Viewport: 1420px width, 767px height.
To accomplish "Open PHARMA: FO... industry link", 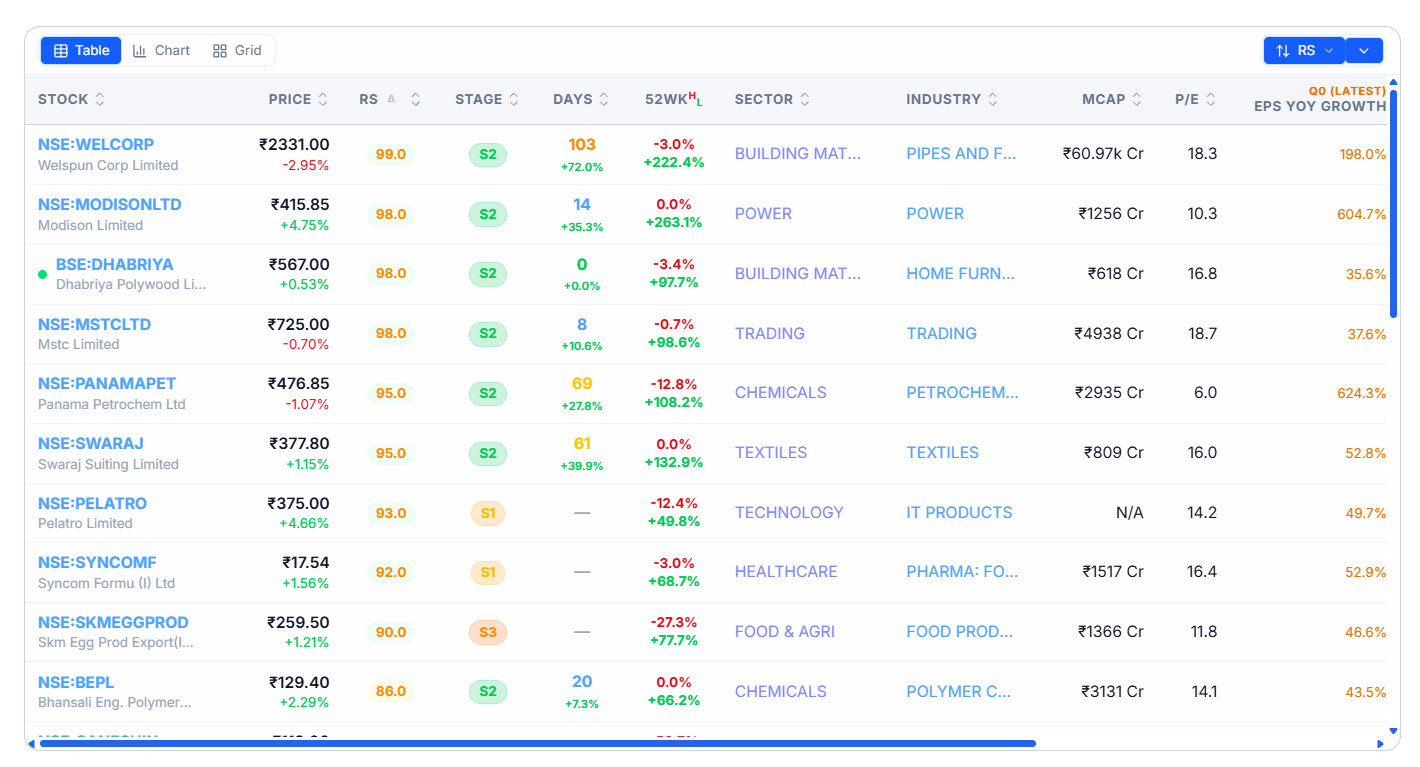I will (x=962, y=571).
